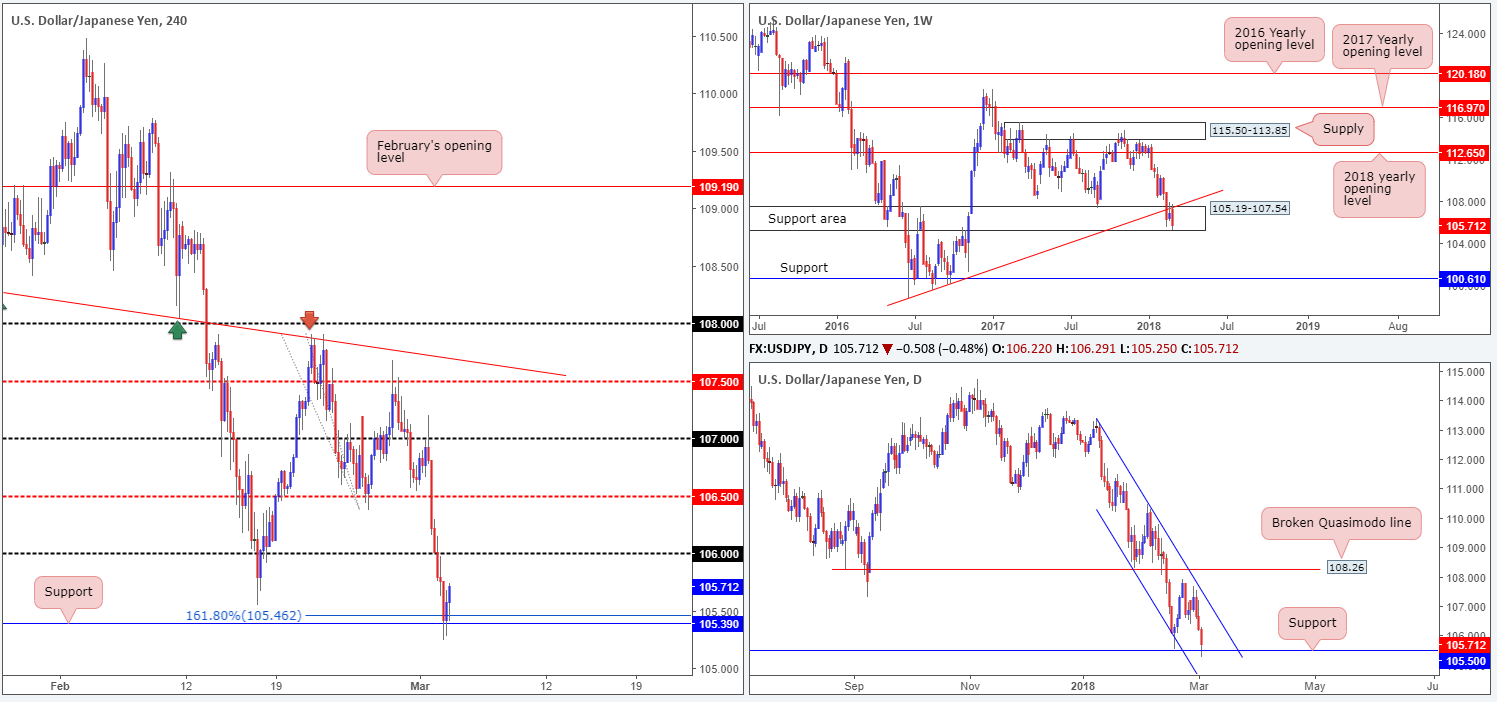Select the 2017 Yearly opening level callout

[1382, 45]
